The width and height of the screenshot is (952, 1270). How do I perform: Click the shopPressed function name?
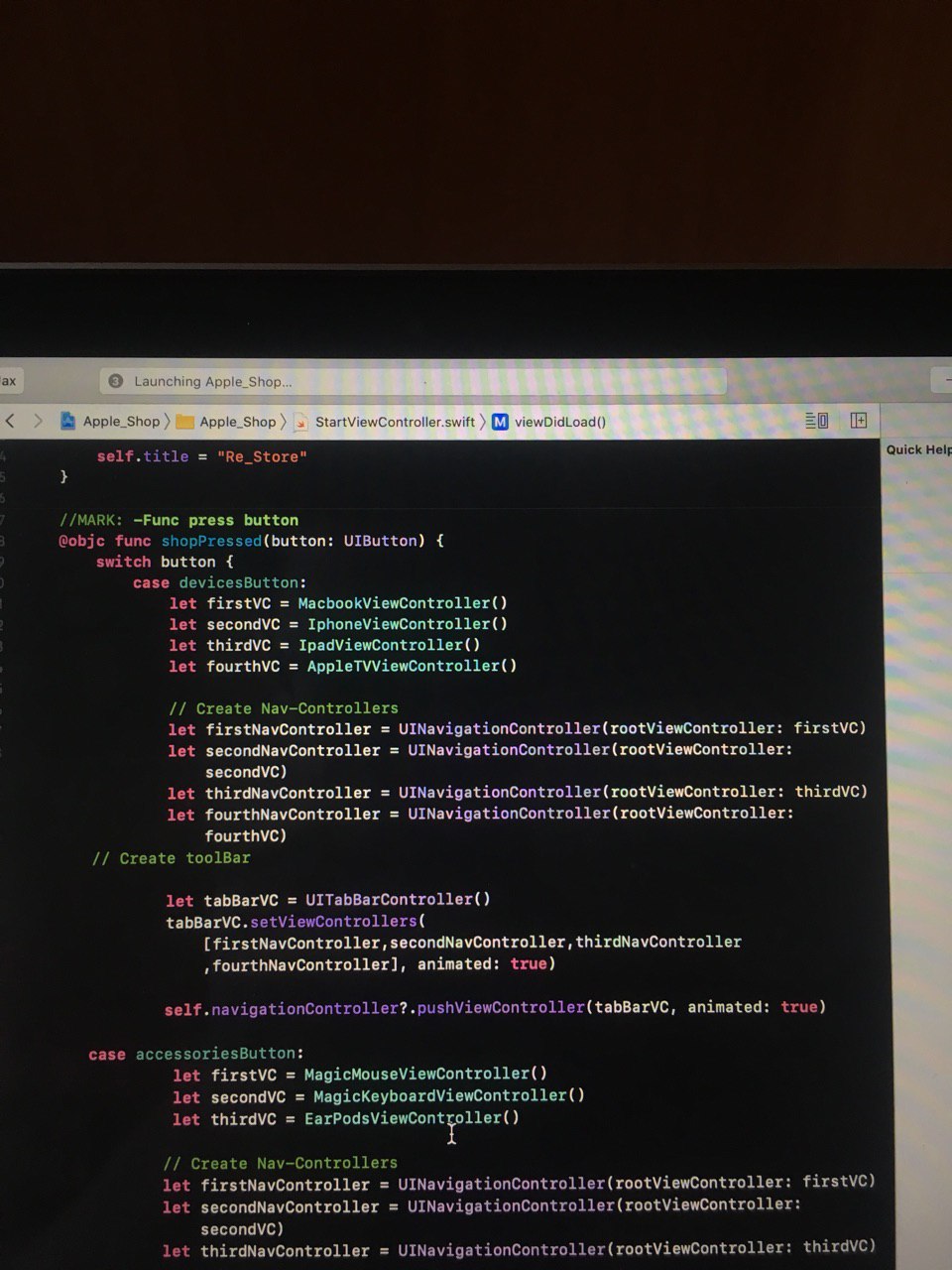211,541
